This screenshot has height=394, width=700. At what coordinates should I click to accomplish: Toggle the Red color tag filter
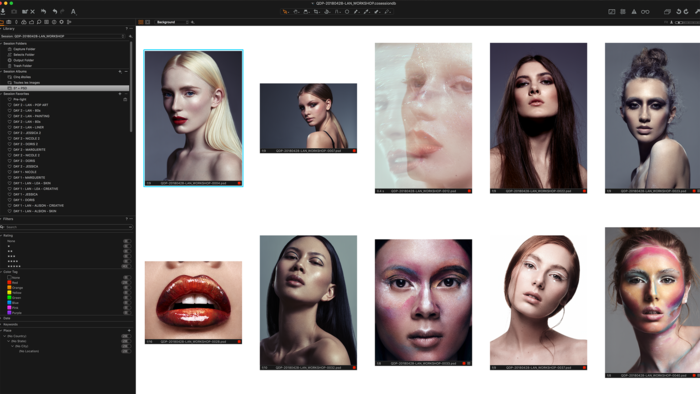click(x=126, y=282)
